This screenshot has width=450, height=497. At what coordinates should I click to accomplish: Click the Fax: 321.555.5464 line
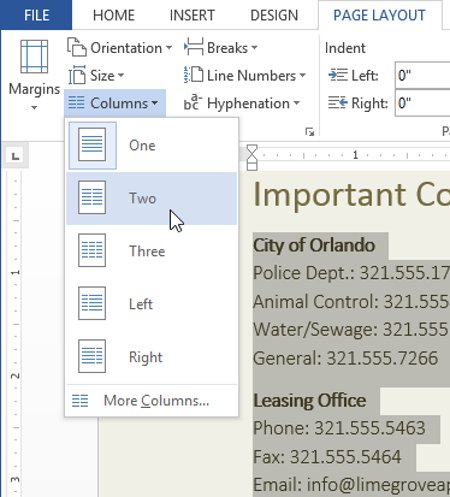[327, 457]
